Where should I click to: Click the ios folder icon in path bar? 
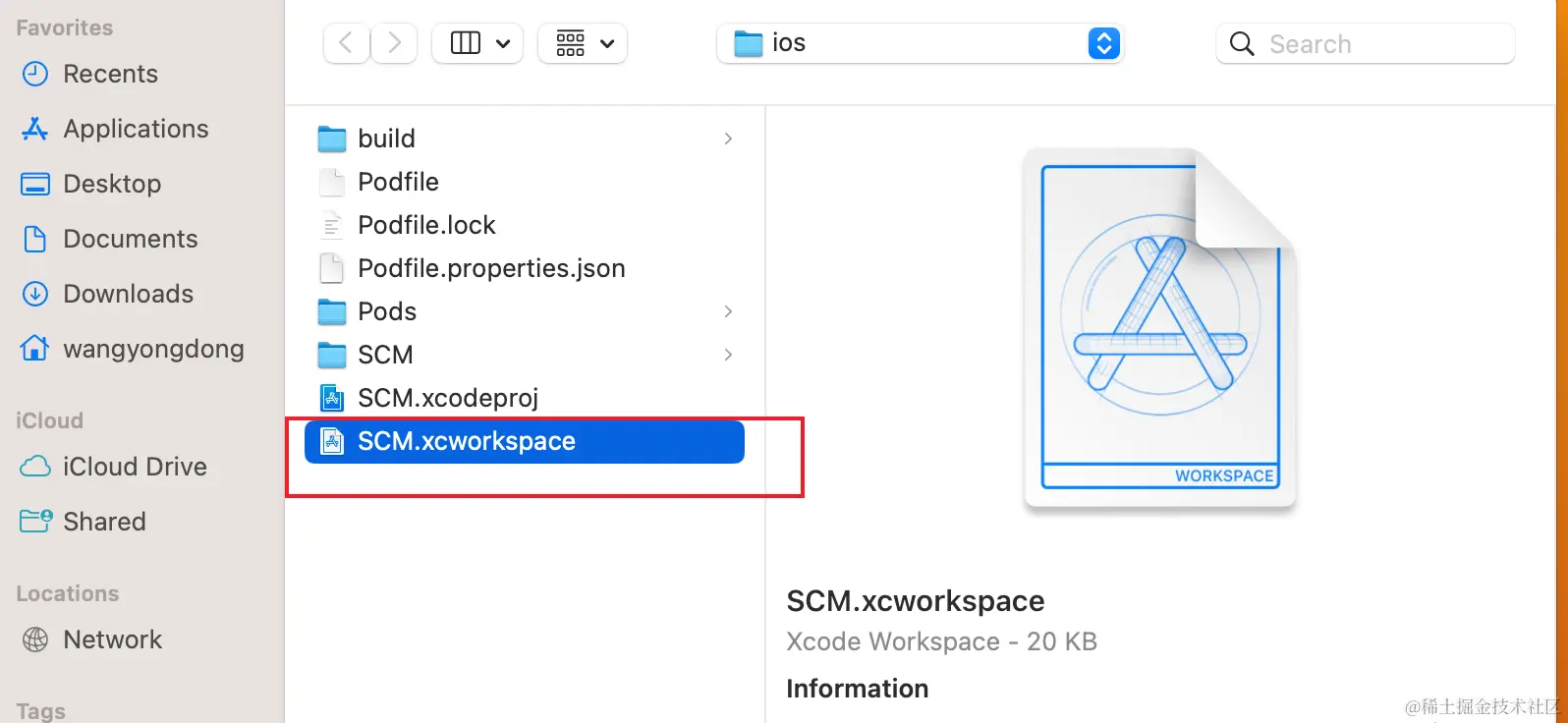pyautogui.click(x=749, y=43)
